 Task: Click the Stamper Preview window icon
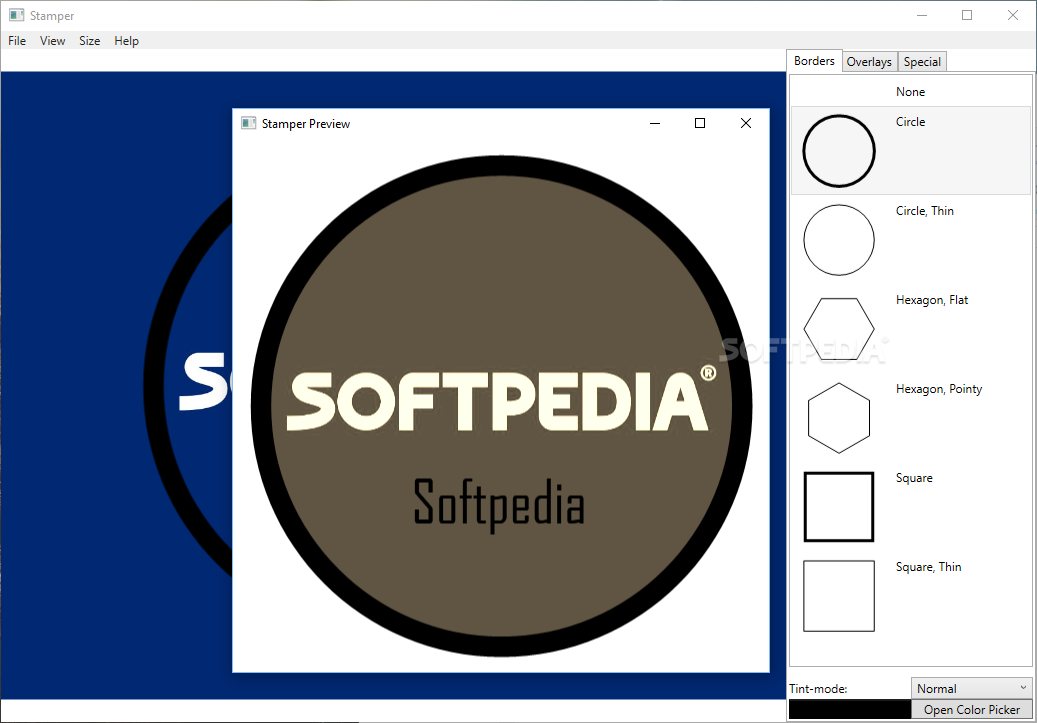click(249, 123)
